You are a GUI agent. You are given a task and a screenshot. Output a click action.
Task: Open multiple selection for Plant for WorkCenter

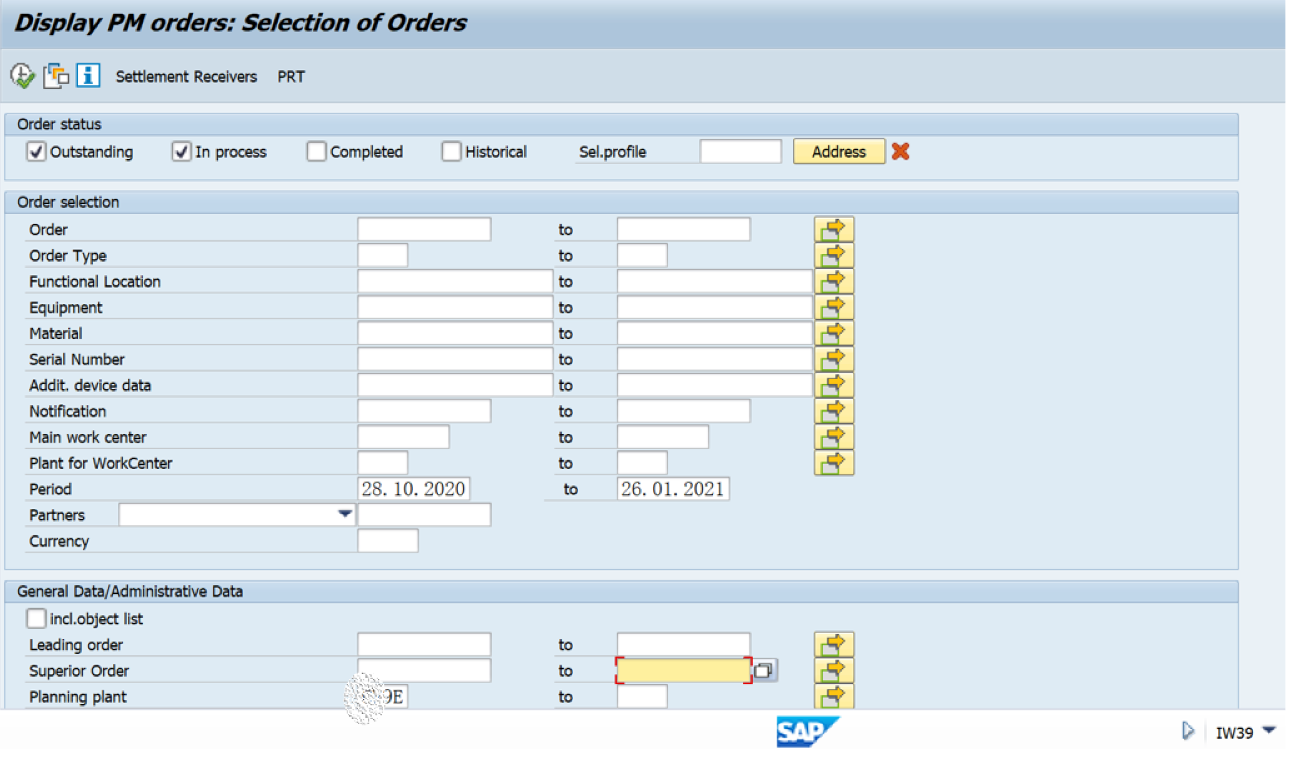click(836, 462)
